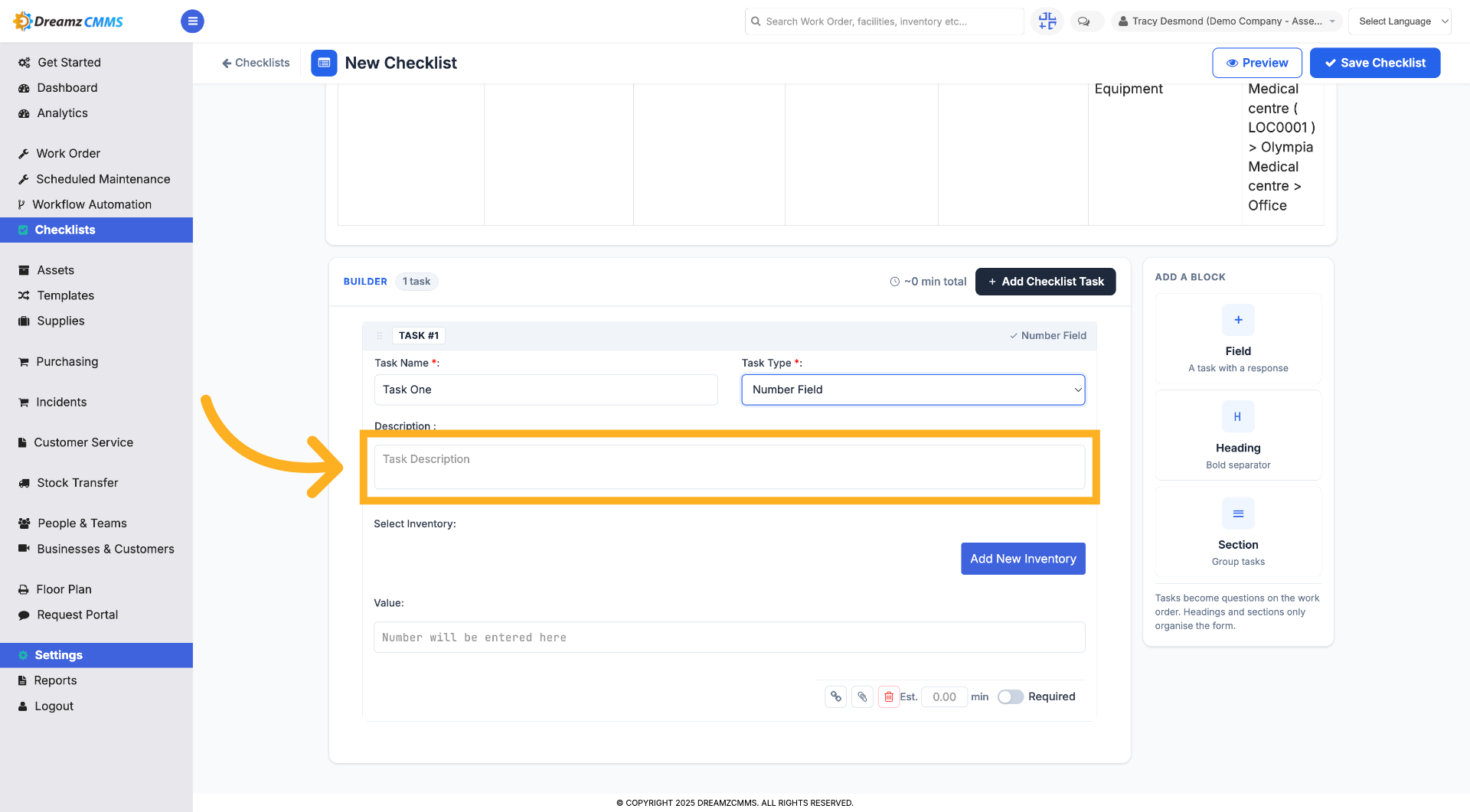1470x812 pixels.
Task: Click the Supplies briefcase icon
Action: (x=24, y=321)
